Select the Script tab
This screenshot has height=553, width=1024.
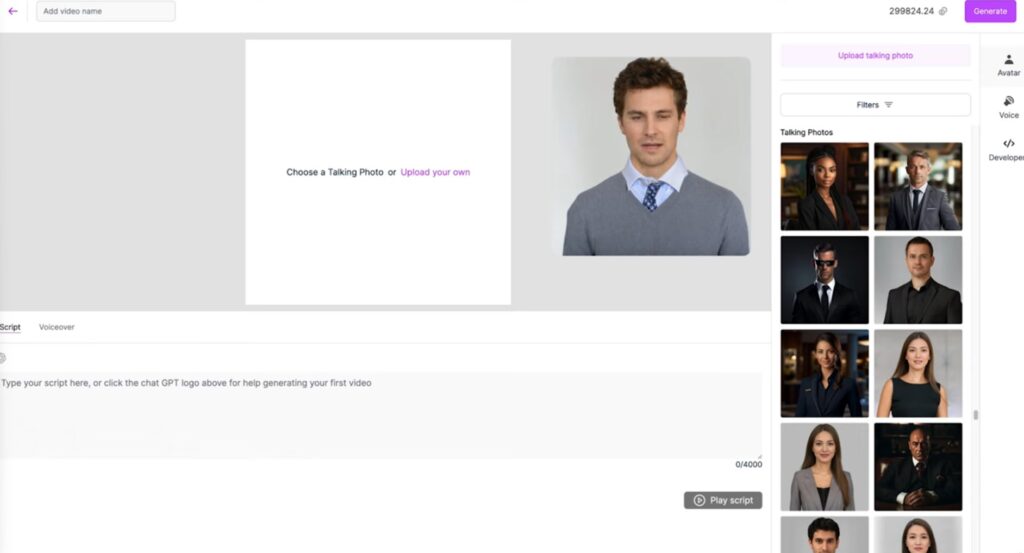(x=10, y=327)
